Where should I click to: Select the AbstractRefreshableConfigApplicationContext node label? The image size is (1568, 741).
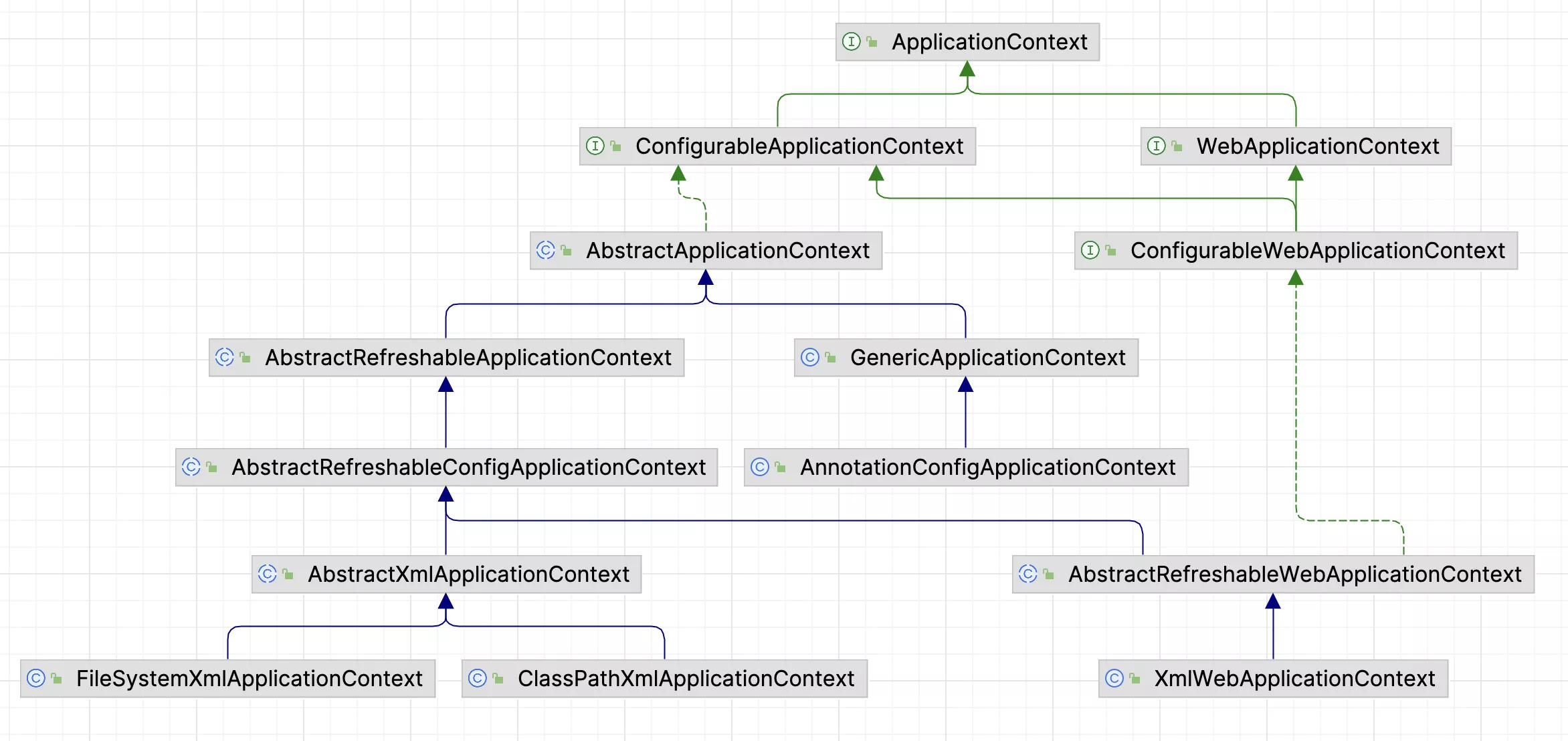click(x=468, y=467)
